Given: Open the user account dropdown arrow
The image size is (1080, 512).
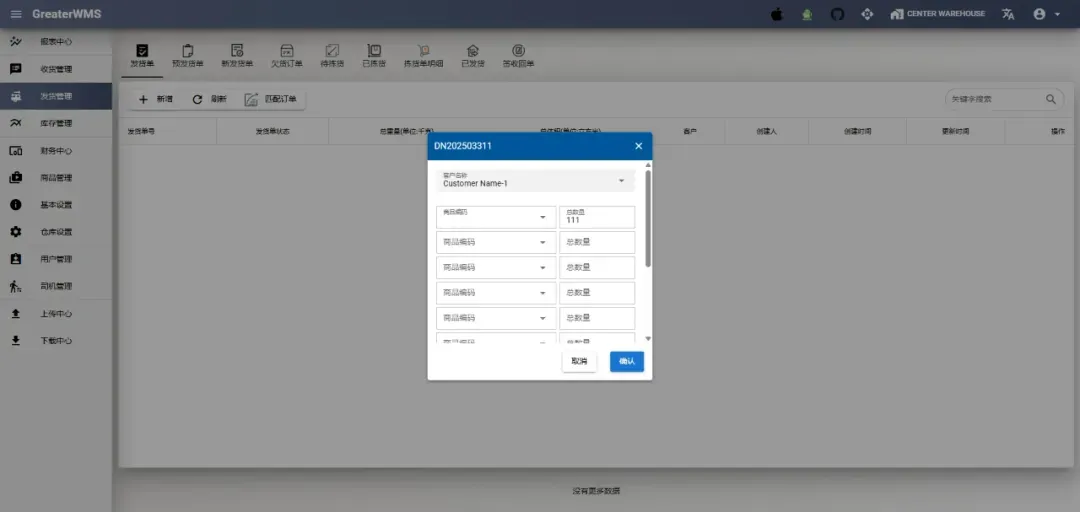Looking at the screenshot, I should pos(1057,14).
